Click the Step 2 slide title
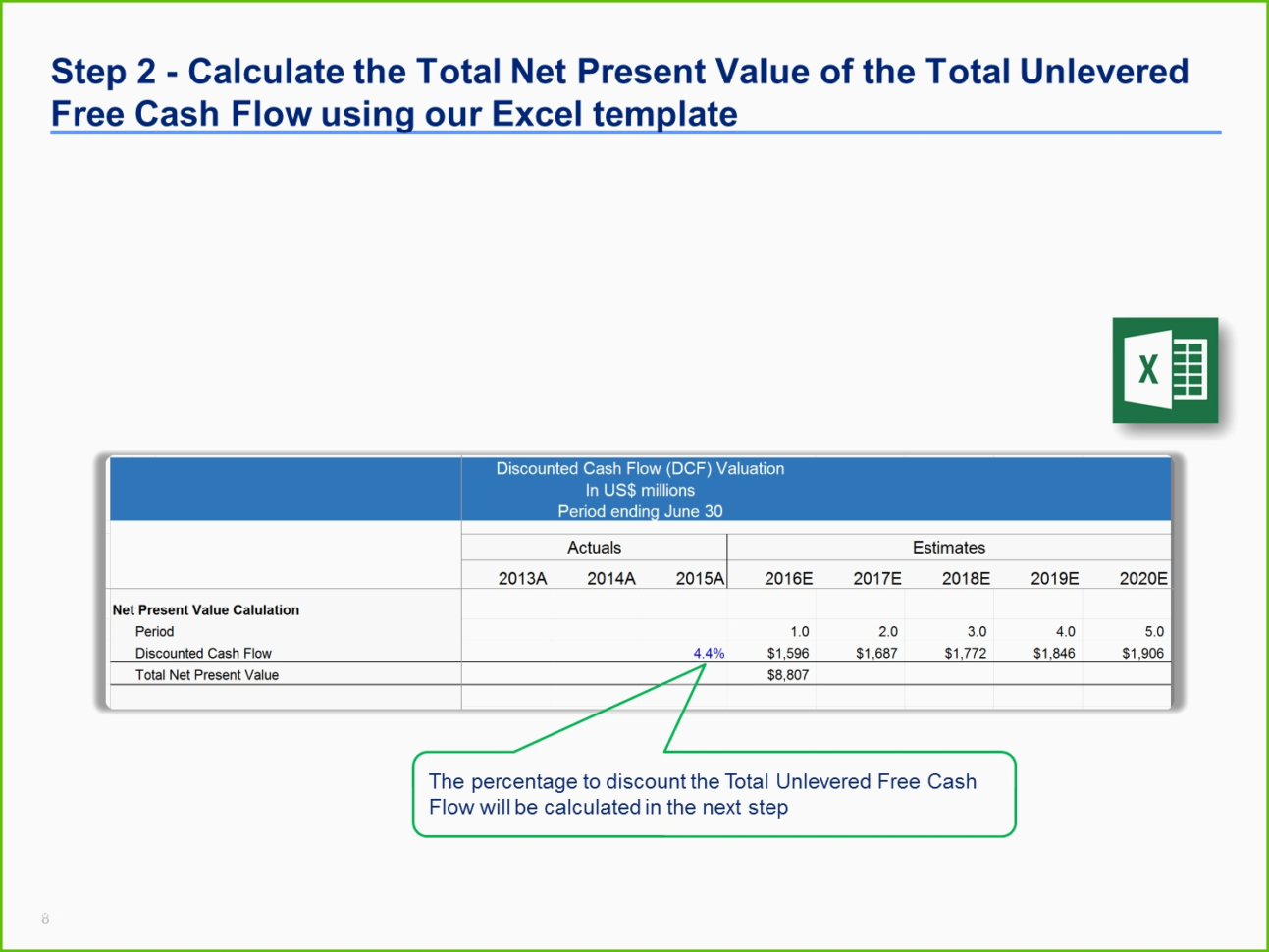 [618, 91]
